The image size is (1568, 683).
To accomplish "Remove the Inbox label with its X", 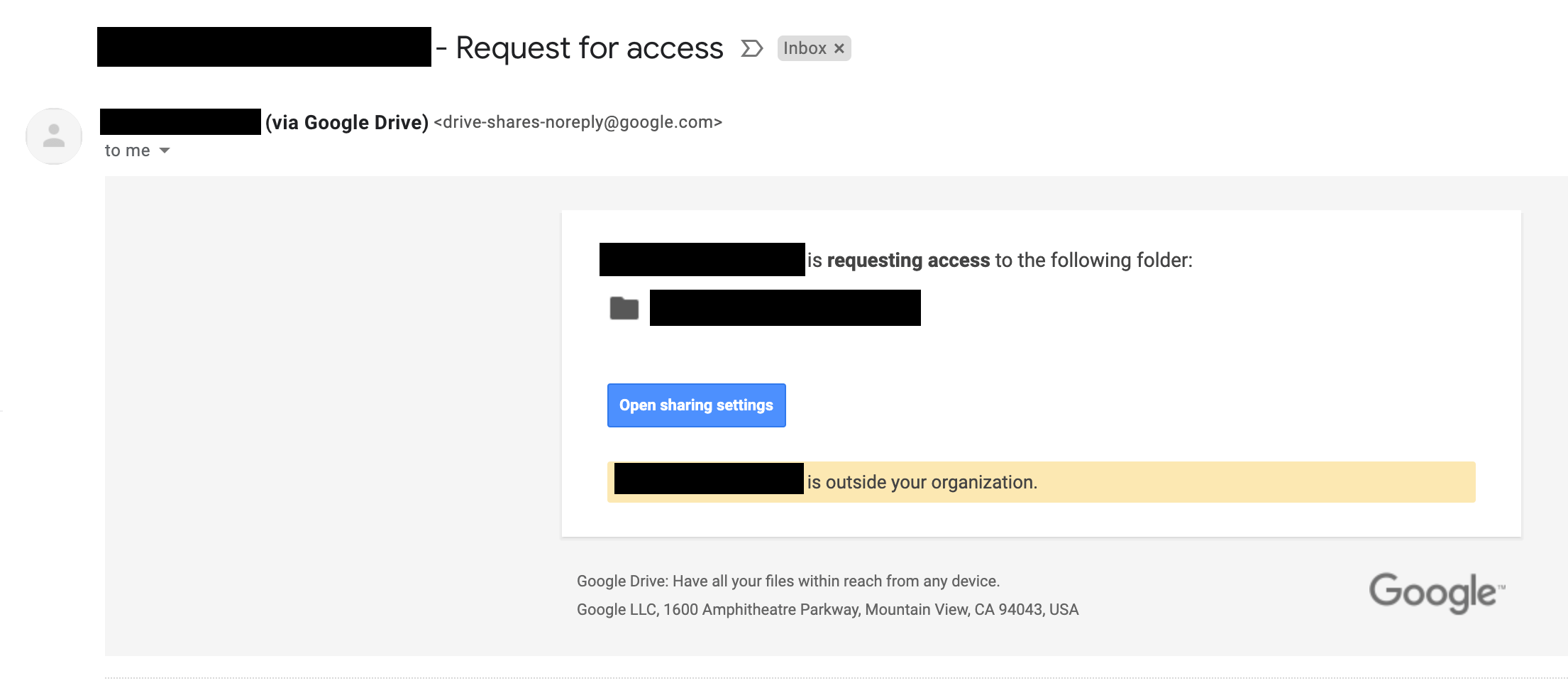I will coord(839,48).
